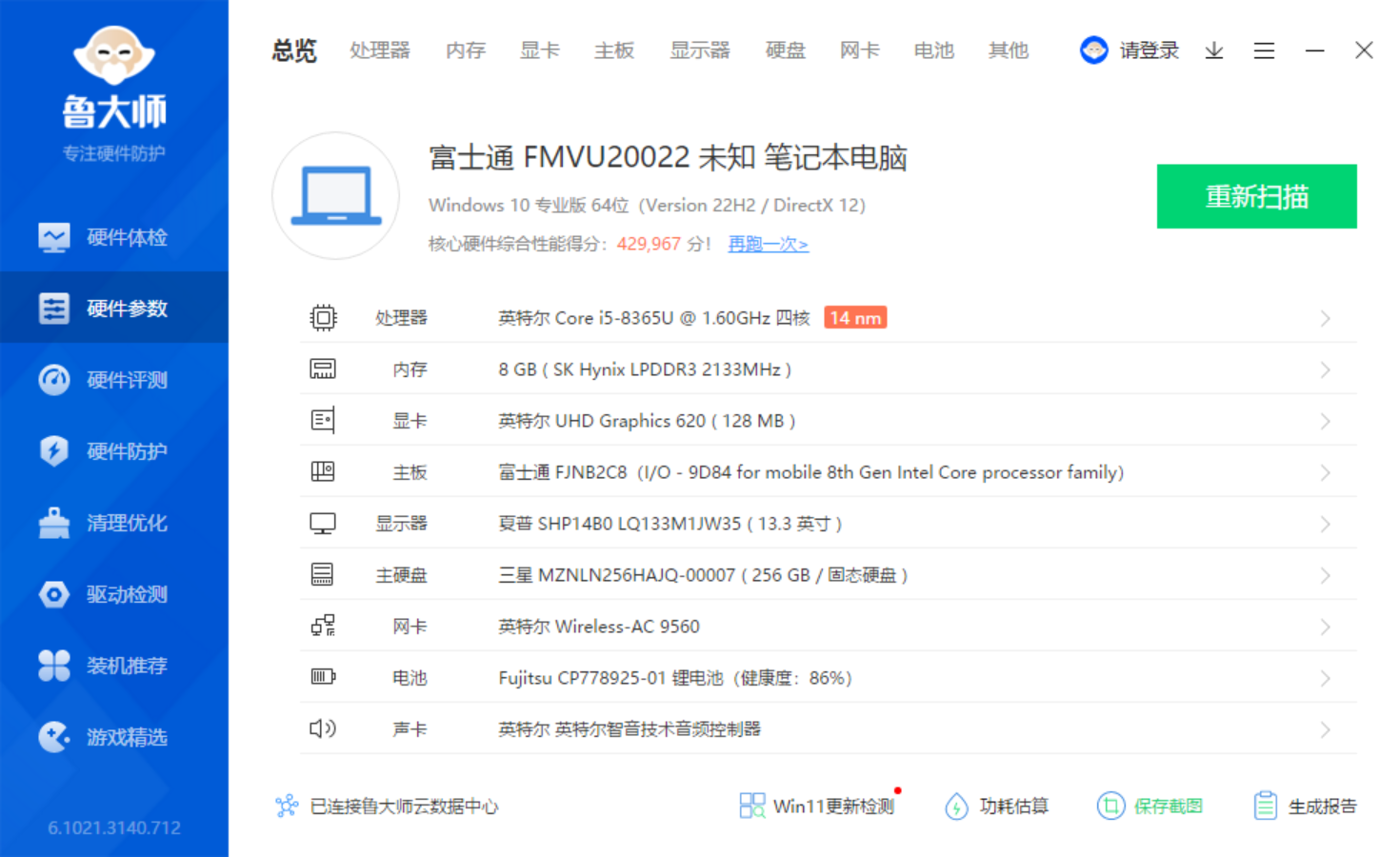Close the 鲁大师 window
The image size is (1400, 857).
pyautogui.click(x=1364, y=50)
